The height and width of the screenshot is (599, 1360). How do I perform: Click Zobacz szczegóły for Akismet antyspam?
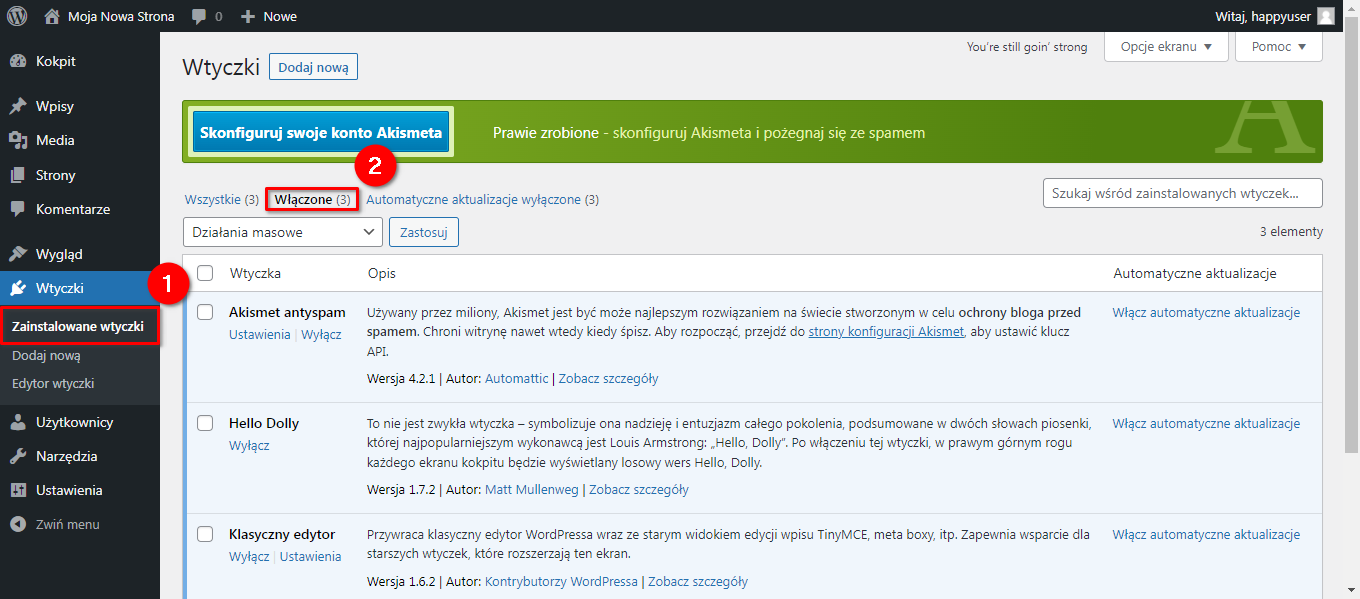[608, 378]
